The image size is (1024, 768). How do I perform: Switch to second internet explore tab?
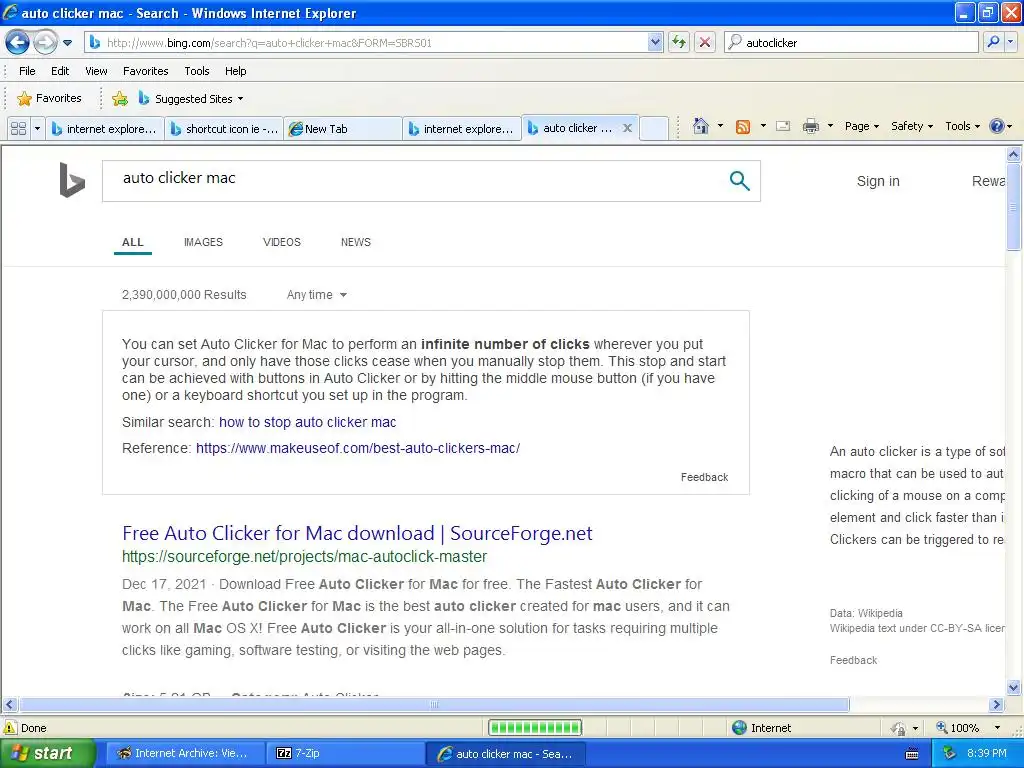(462, 129)
